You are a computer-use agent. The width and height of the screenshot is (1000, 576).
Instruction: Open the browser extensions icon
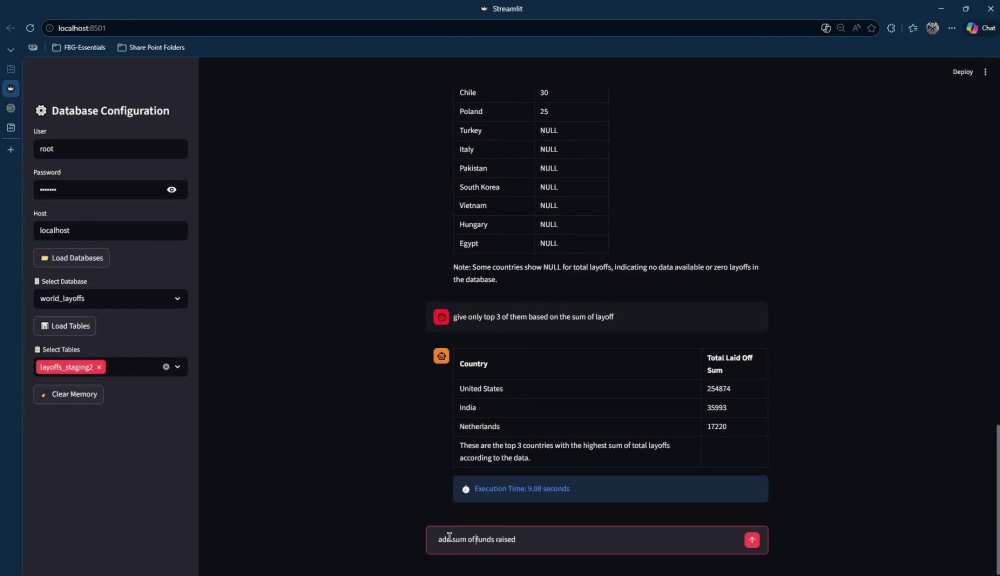(892, 28)
